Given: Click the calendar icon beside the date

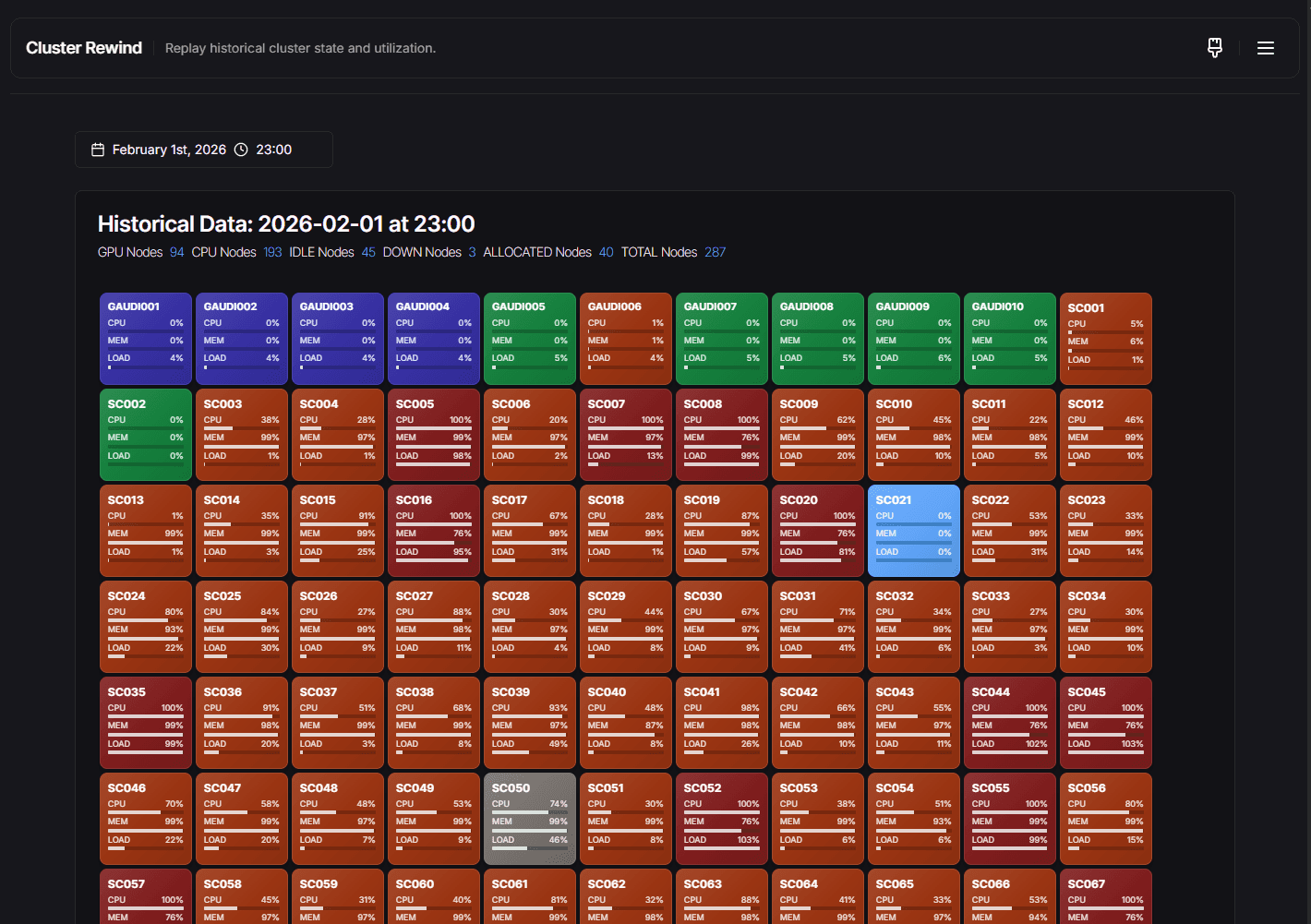Looking at the screenshot, I should (98, 150).
